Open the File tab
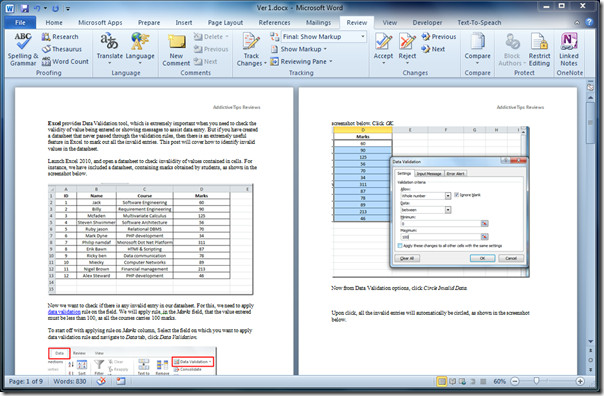This screenshot has height=396, width=604. pos(20,22)
